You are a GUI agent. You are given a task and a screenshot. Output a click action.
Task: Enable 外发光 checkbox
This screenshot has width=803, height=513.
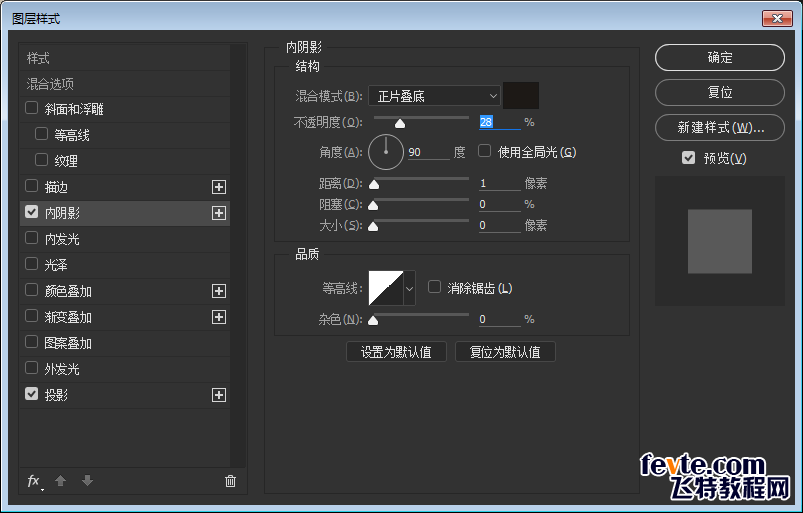coord(32,368)
